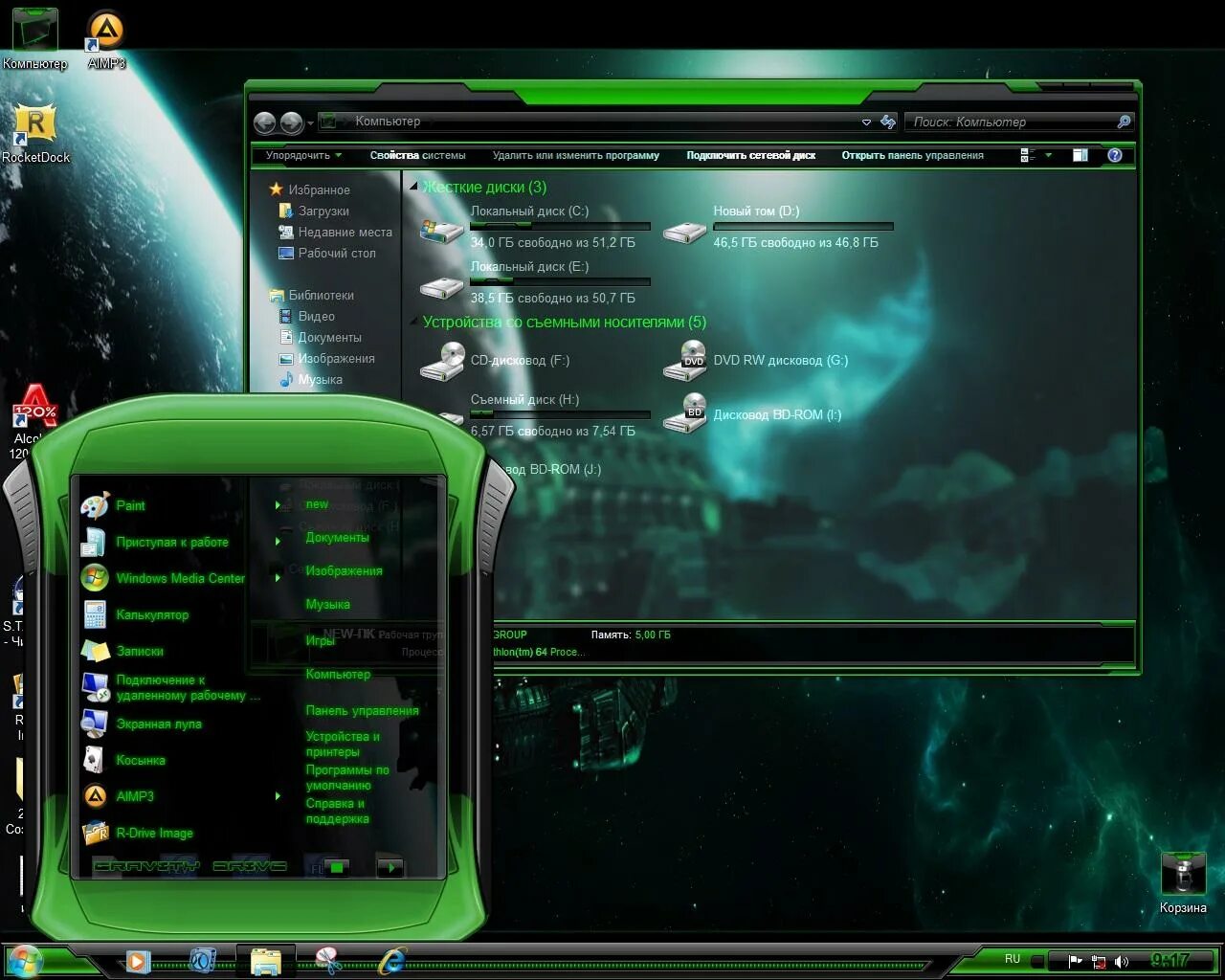Screen dimensions: 1225x980
Task: Select the Документы library in the sidebar
Action: [320, 337]
